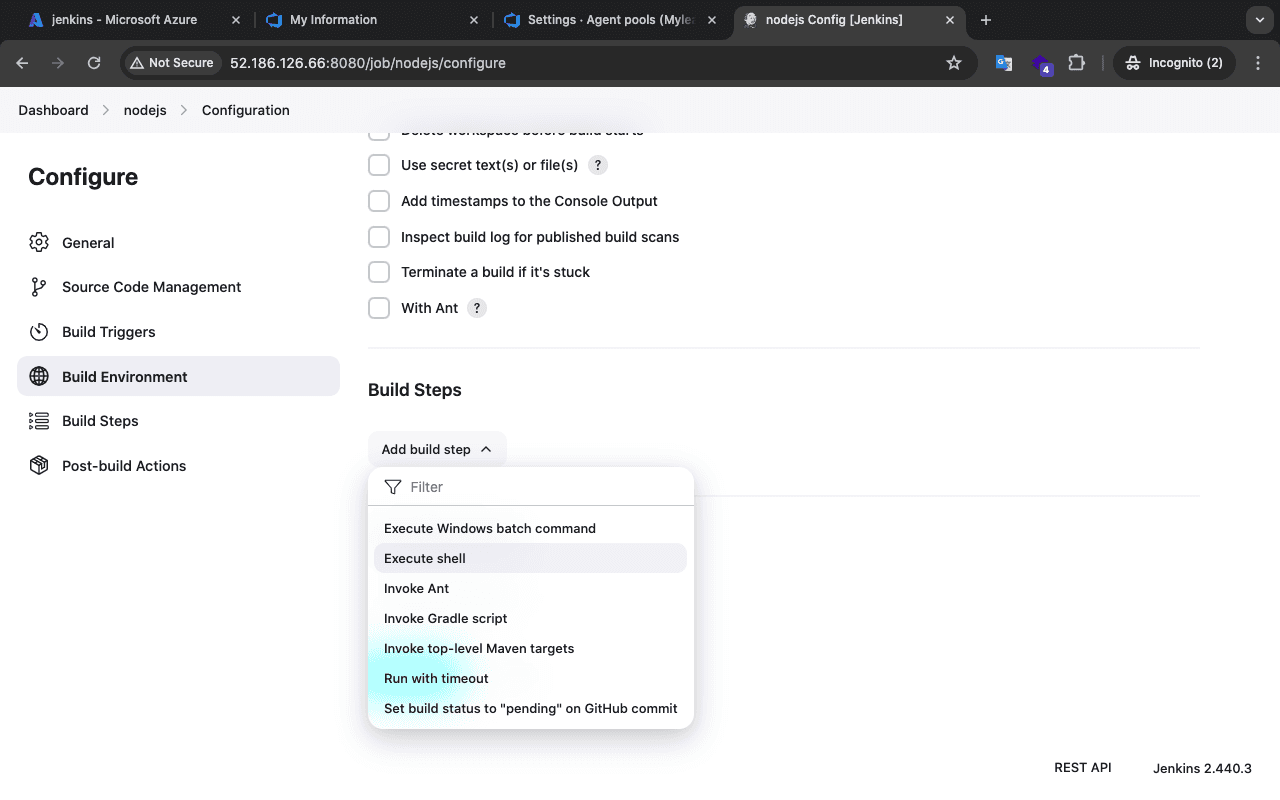
Task: Go back with the browser back arrow
Action: (x=22, y=63)
